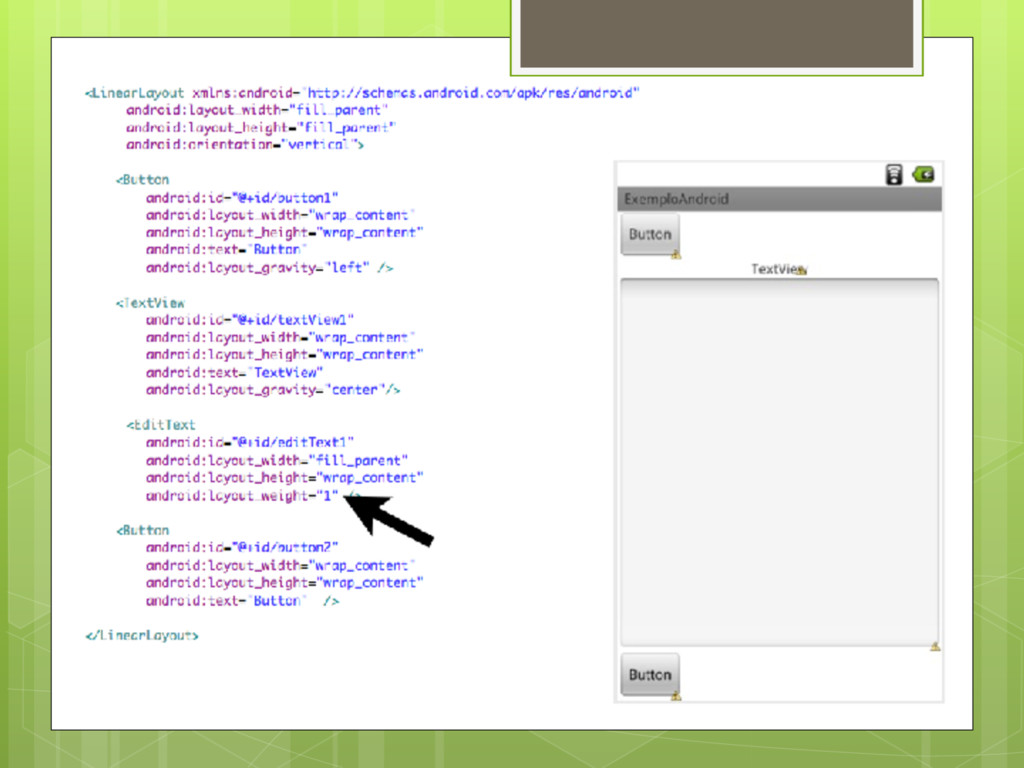The width and height of the screenshot is (1024, 768).
Task: Click the android:layout_weight="1" line
Action: pyautogui.click(x=252, y=496)
